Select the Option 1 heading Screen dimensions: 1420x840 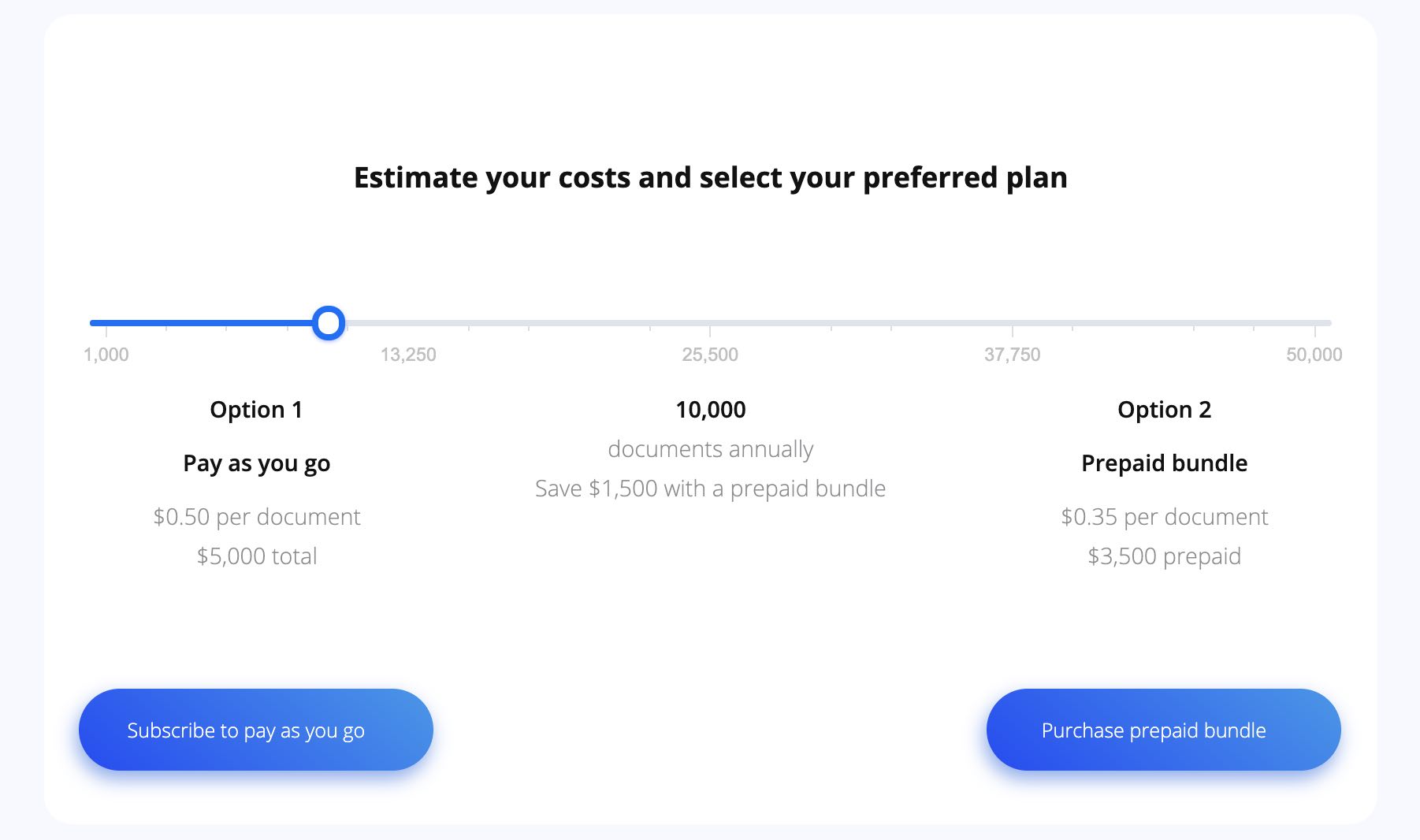(256, 410)
